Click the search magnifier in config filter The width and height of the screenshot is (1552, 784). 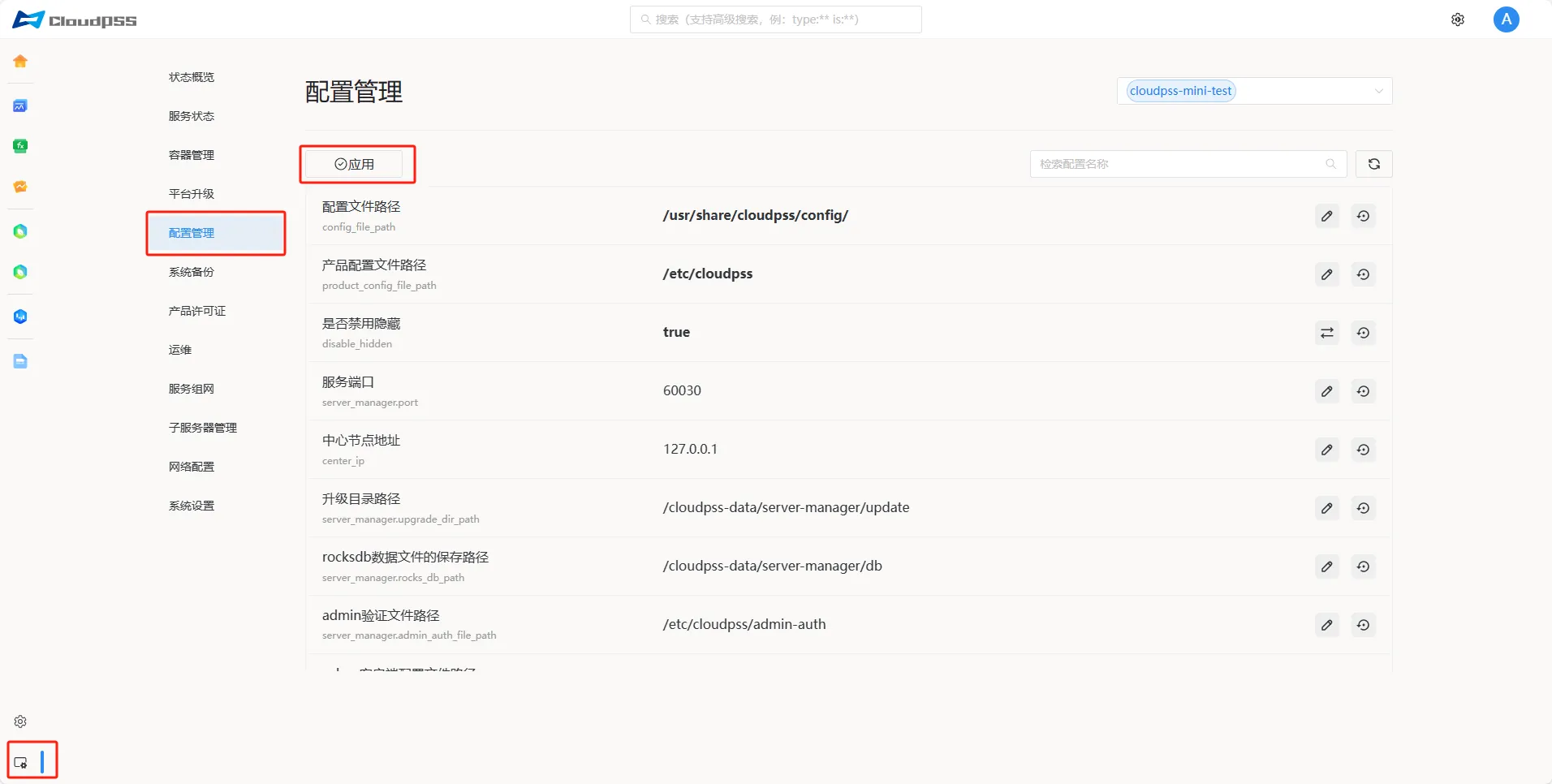coord(1330,164)
